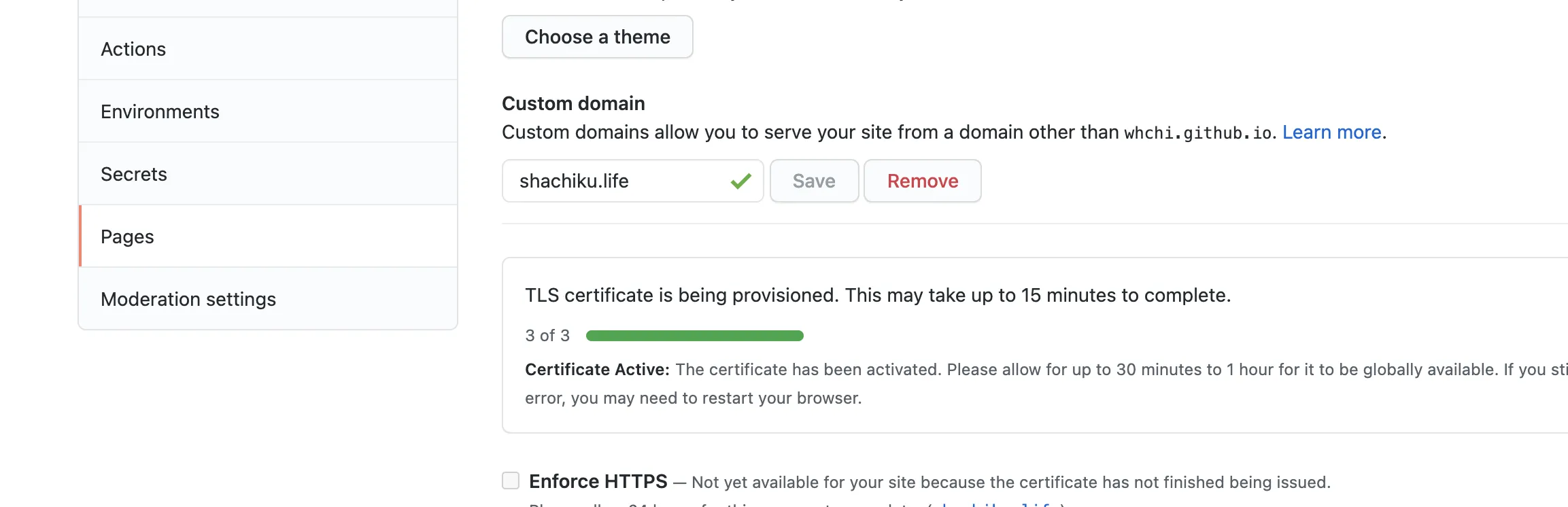Viewport: 1568px width, 507px height.
Task: Click the green certificate progress bar
Action: (x=694, y=336)
